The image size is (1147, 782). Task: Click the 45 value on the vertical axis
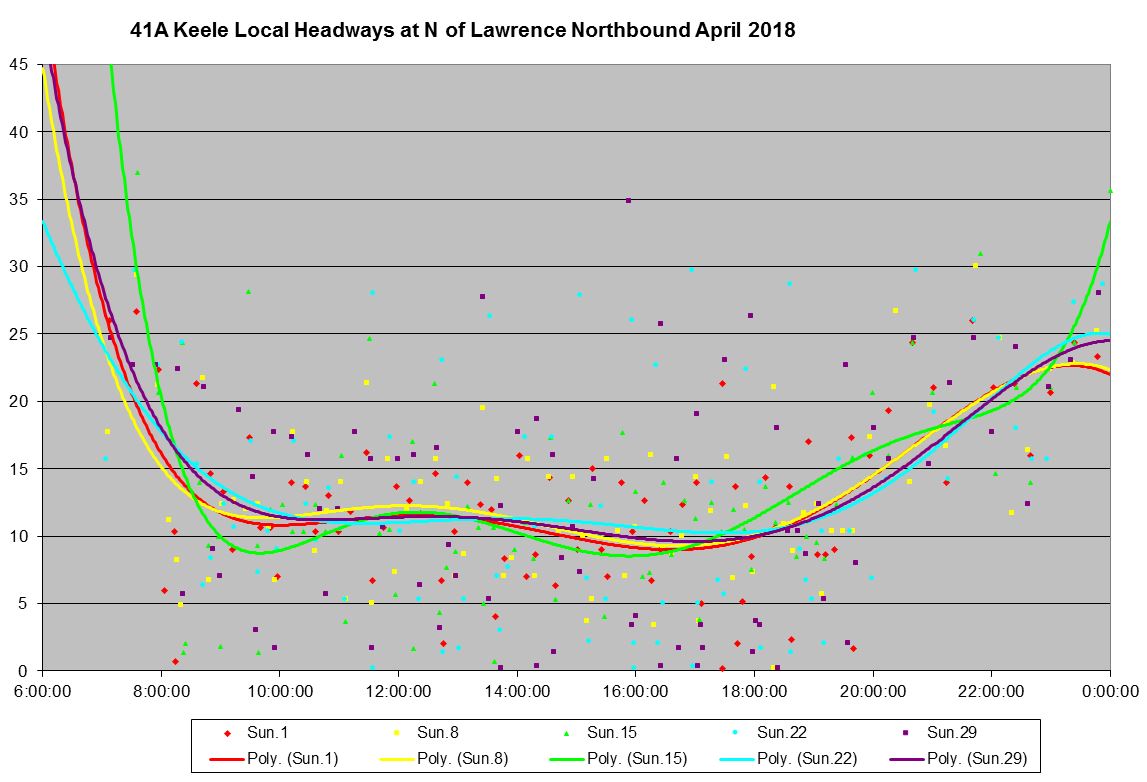point(18,64)
